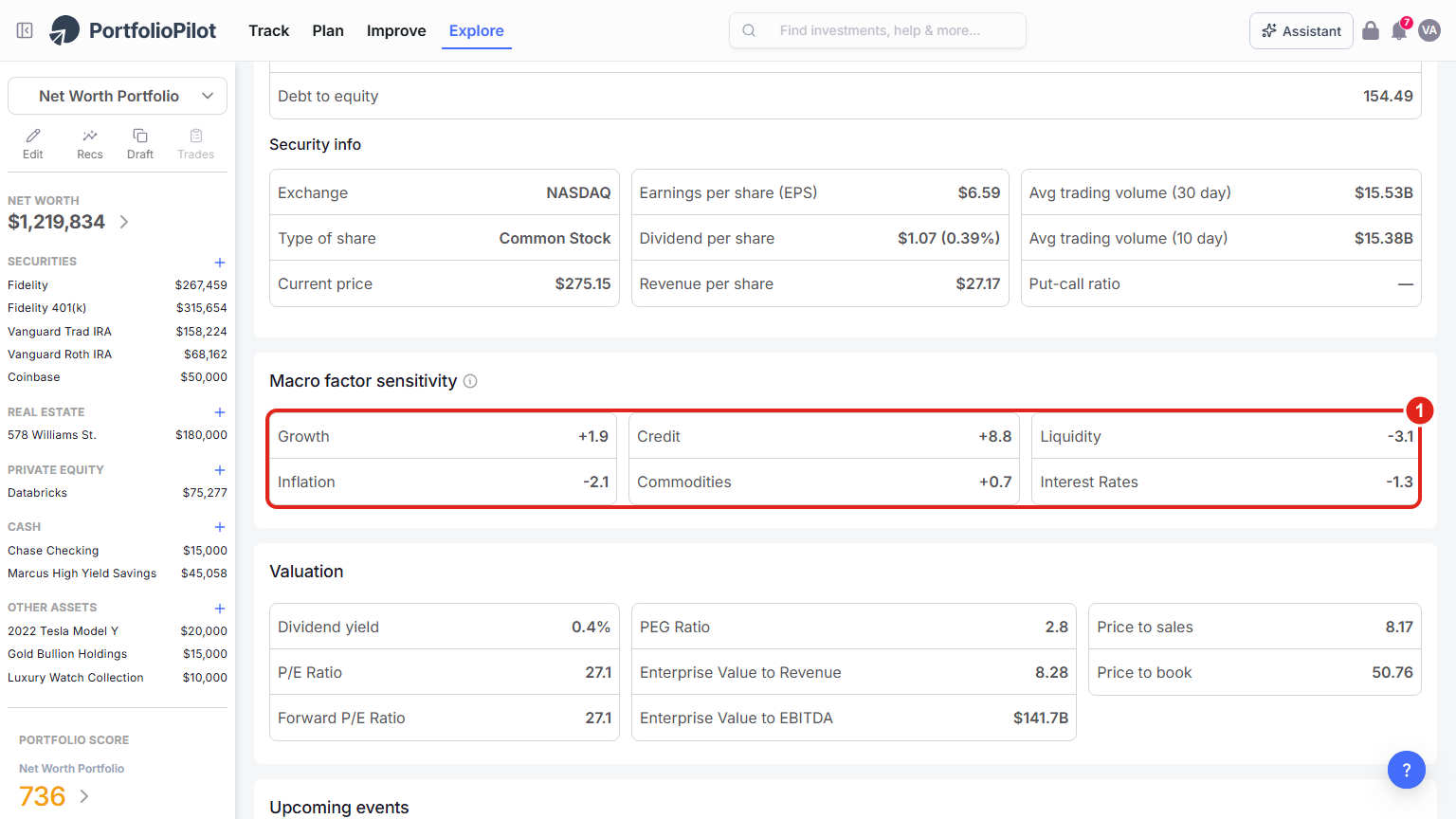Add a new Cash account
This screenshot has width=1456, height=819.
pyautogui.click(x=220, y=527)
